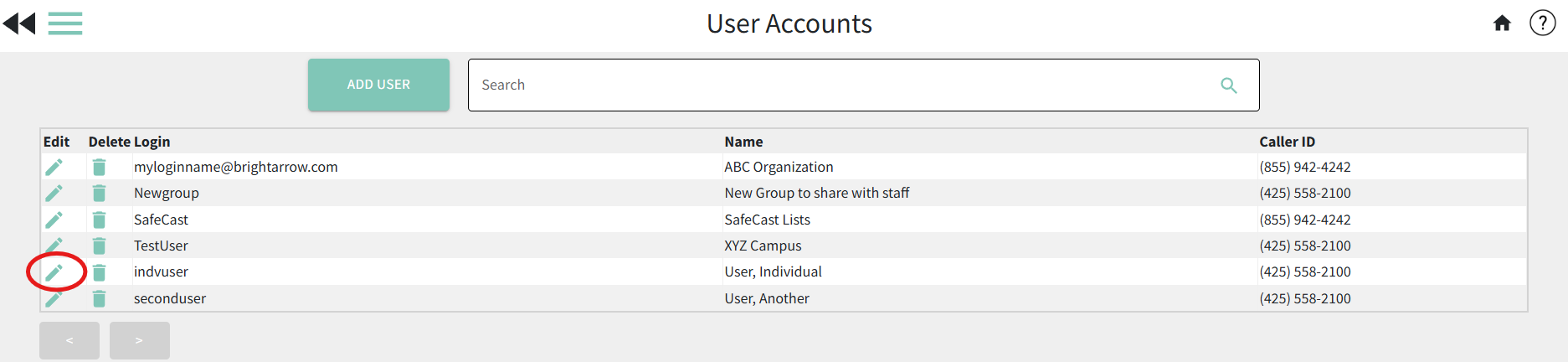Delete the seconduser account
This screenshot has height=362, width=1568.
(x=99, y=299)
